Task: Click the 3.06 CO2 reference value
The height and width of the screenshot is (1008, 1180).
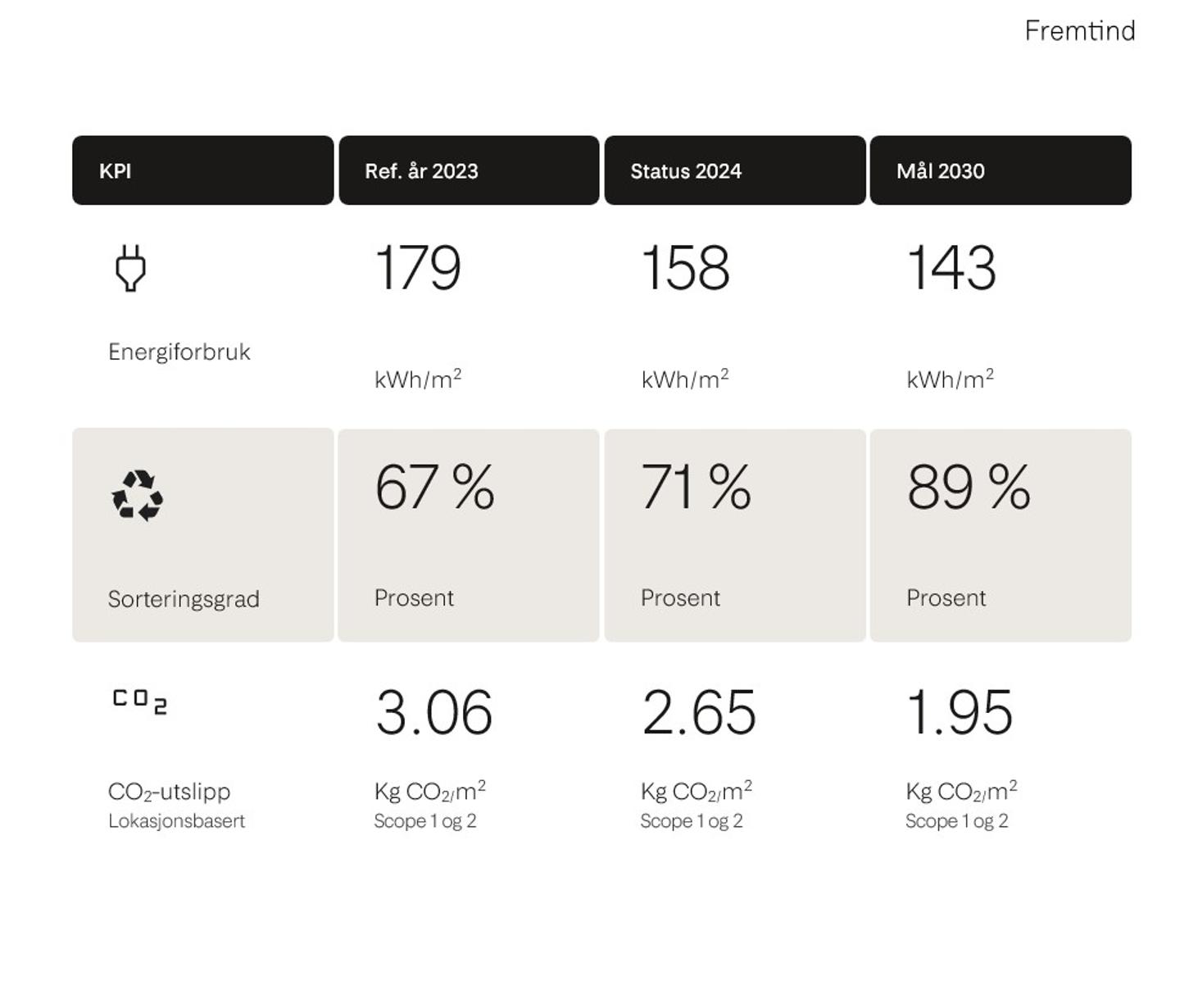Action: [x=433, y=713]
